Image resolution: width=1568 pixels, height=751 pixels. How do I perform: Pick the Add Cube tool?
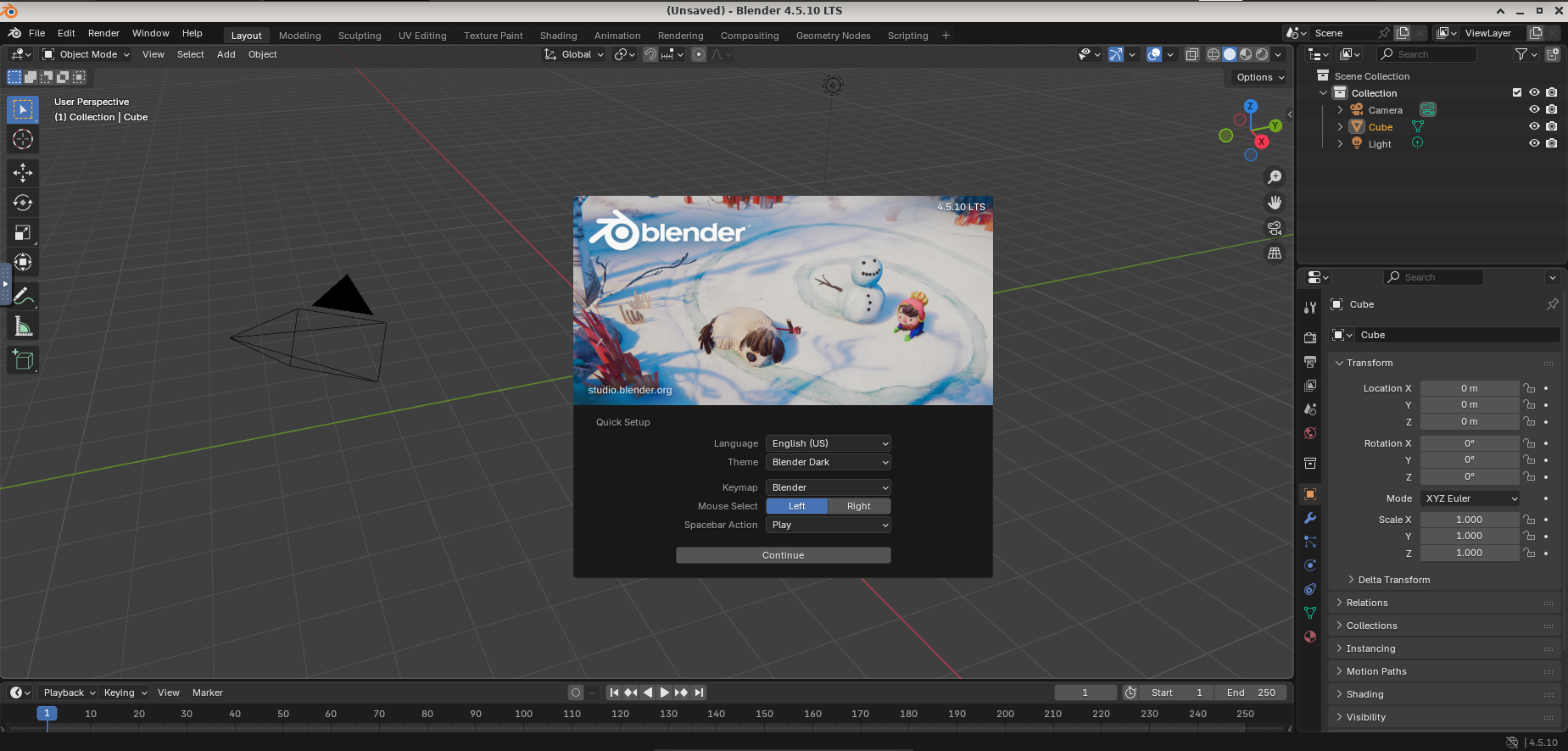[23, 360]
